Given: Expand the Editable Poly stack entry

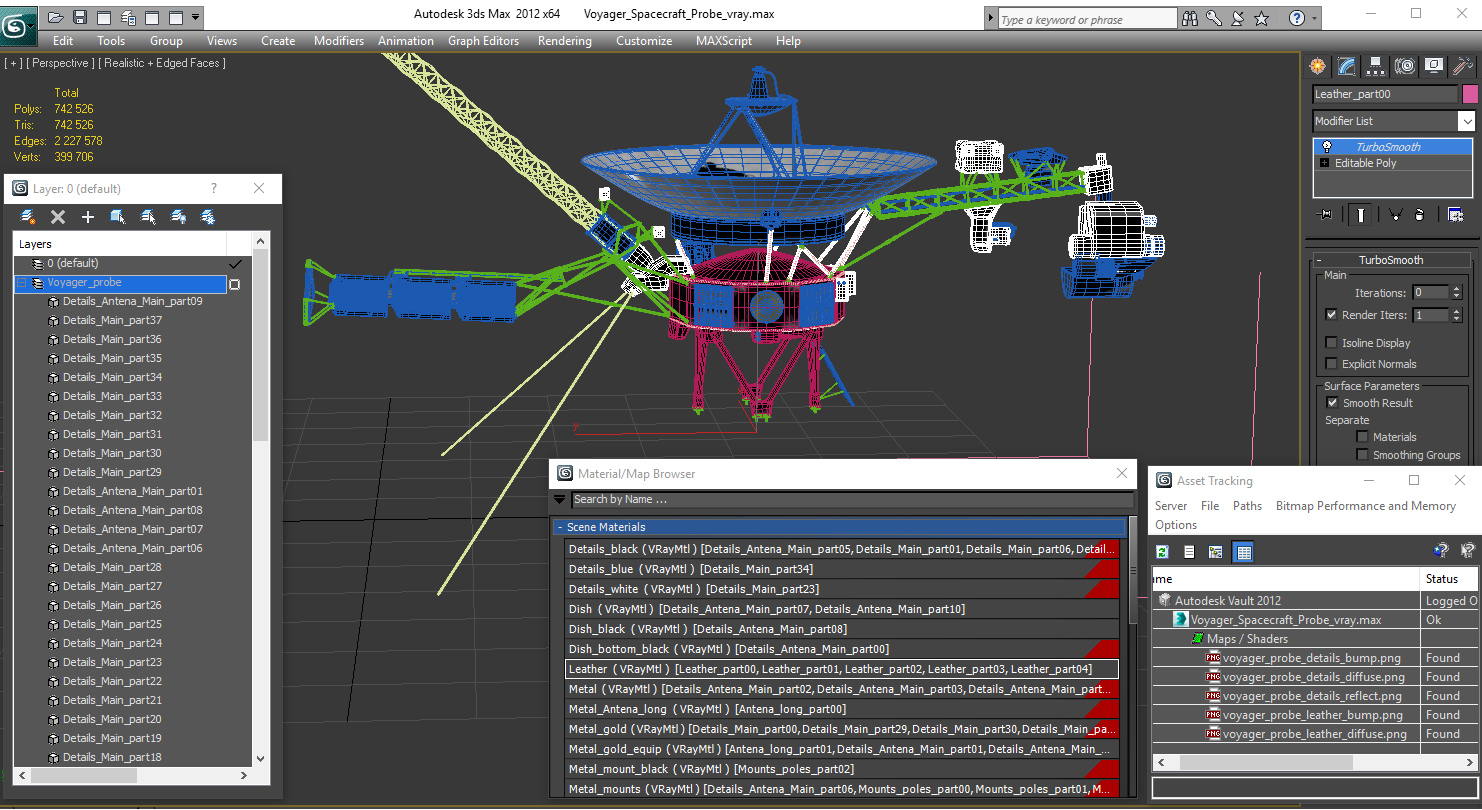Looking at the screenshot, I should pos(1325,163).
